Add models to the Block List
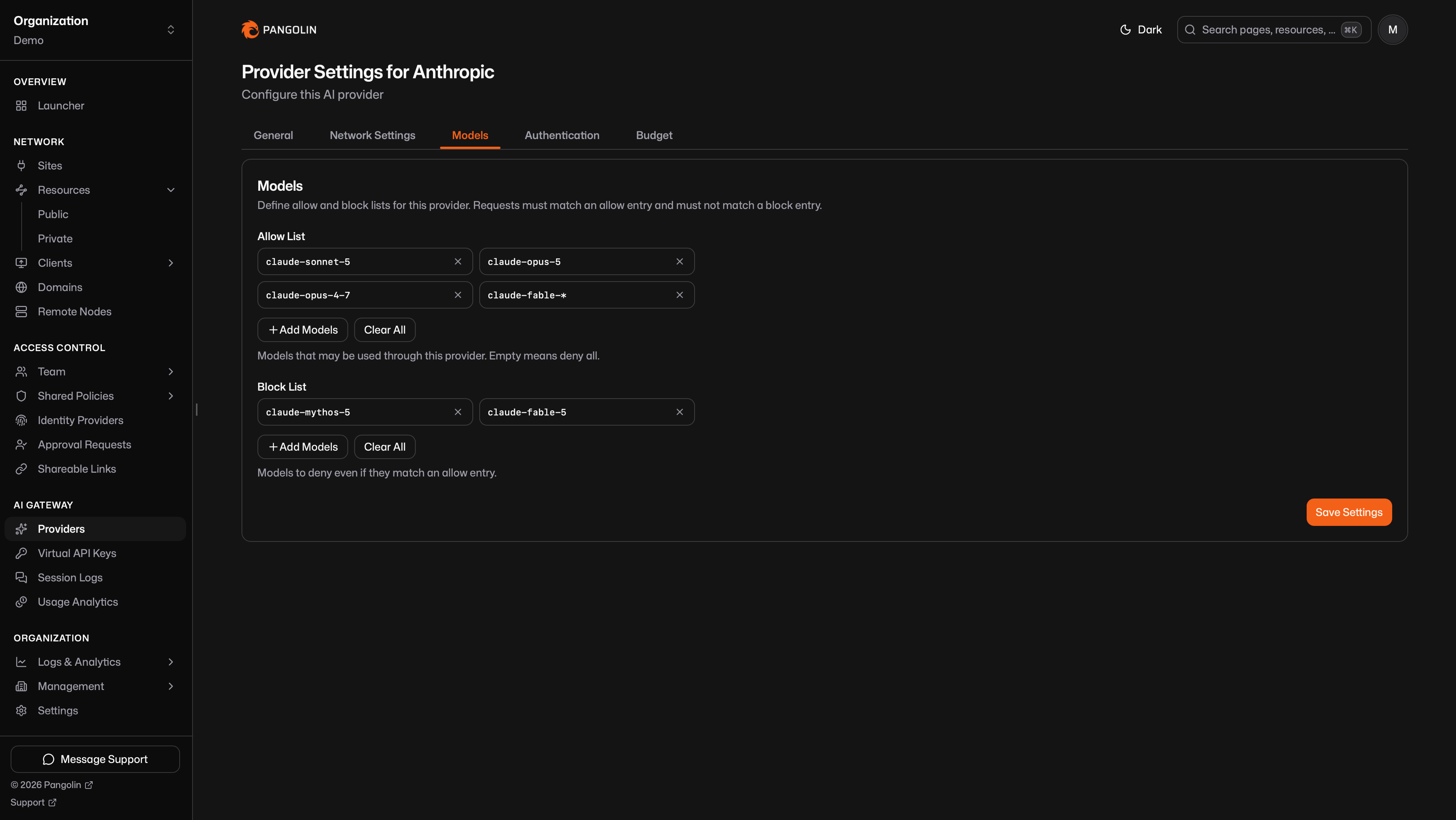Viewport: 1456px width, 820px height. (x=302, y=447)
